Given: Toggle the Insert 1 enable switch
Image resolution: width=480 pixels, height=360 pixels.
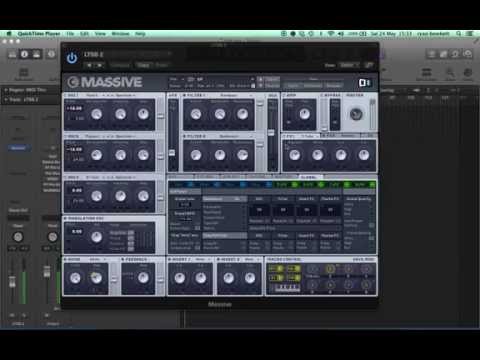Looking at the screenshot, I should (x=170, y=259).
